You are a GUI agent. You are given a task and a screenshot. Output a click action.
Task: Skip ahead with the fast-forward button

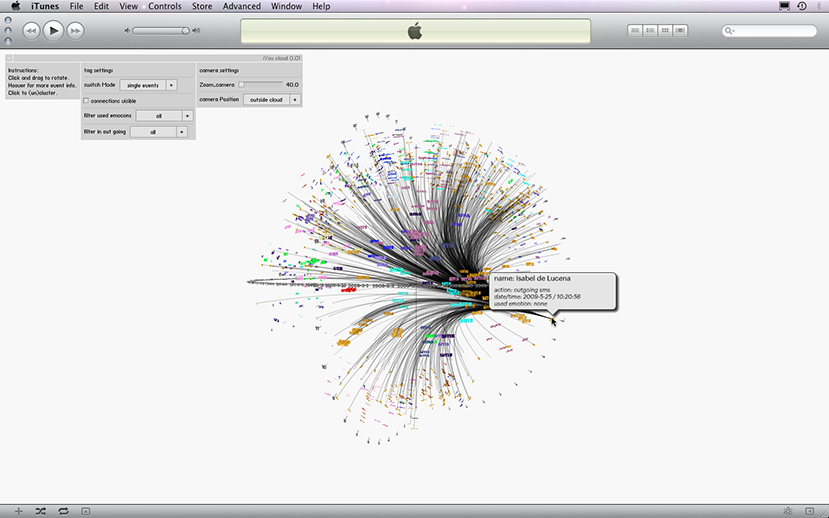[x=75, y=31]
